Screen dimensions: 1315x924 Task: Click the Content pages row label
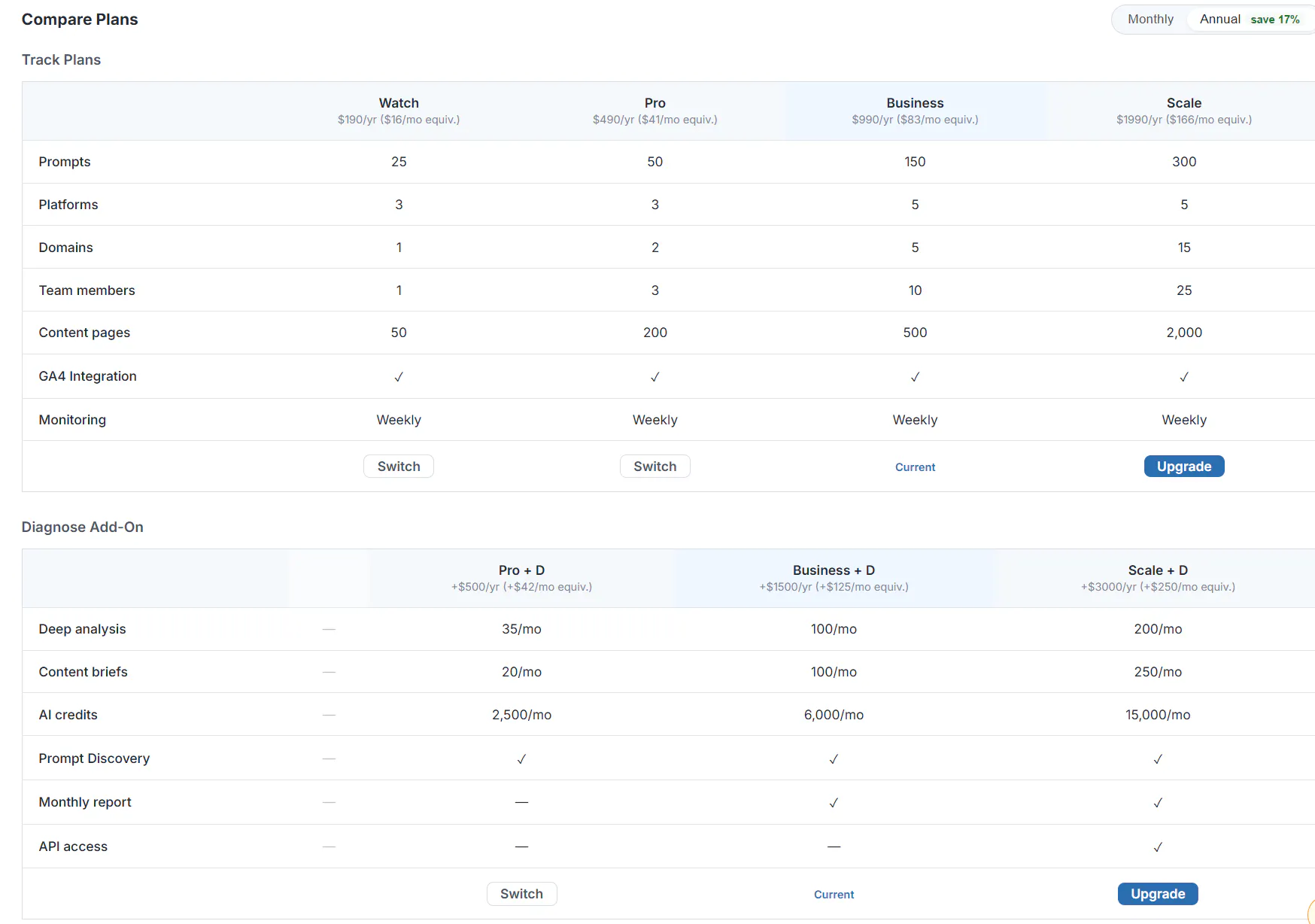pyautogui.click(x=84, y=333)
